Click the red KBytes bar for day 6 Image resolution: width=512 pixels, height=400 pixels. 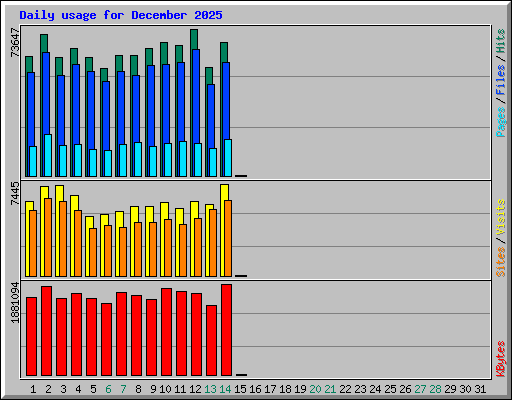tap(106, 339)
